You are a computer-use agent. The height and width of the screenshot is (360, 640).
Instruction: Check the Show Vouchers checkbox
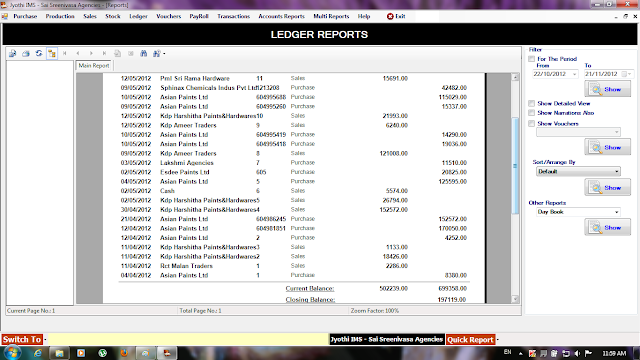pyautogui.click(x=531, y=124)
